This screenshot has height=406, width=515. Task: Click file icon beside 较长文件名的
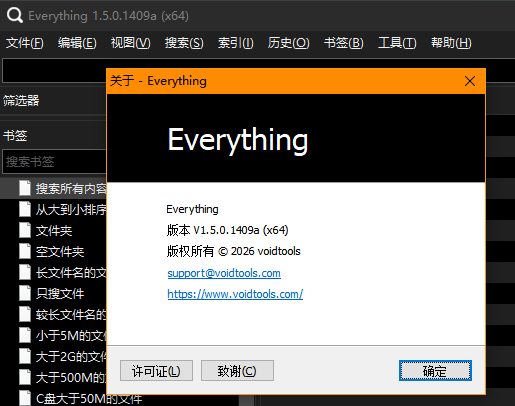pos(25,314)
